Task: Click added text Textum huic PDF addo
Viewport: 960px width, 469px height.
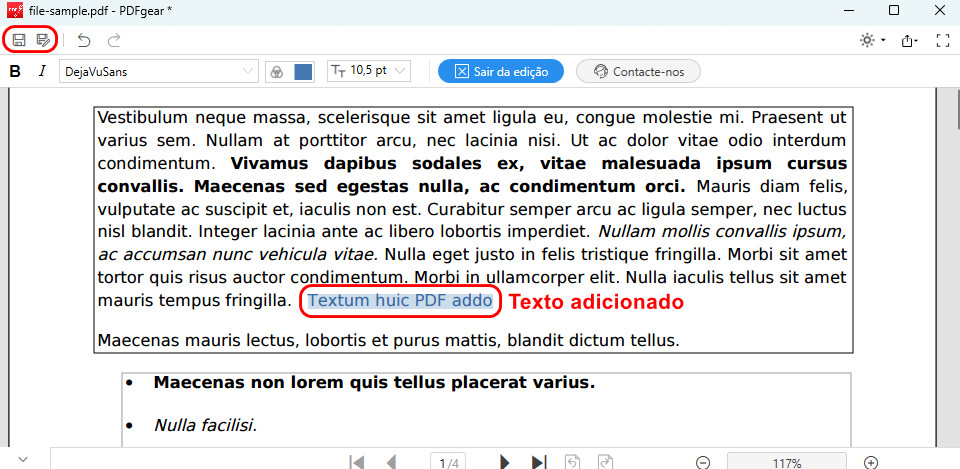Action: (400, 301)
